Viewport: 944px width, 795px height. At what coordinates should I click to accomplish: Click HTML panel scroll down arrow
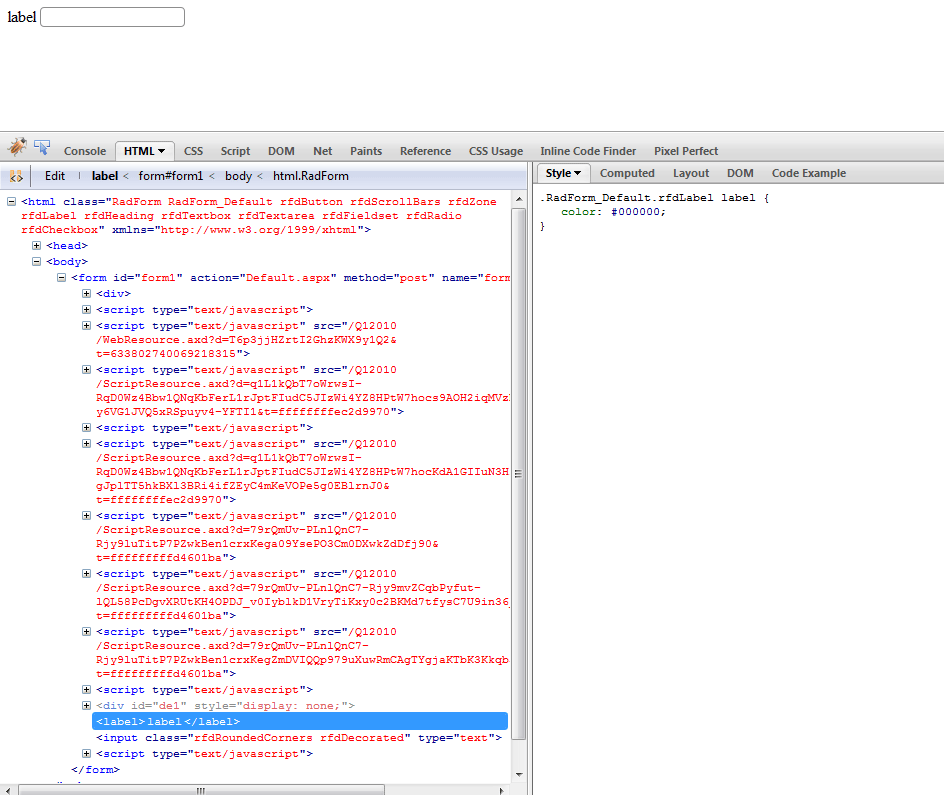coord(519,775)
